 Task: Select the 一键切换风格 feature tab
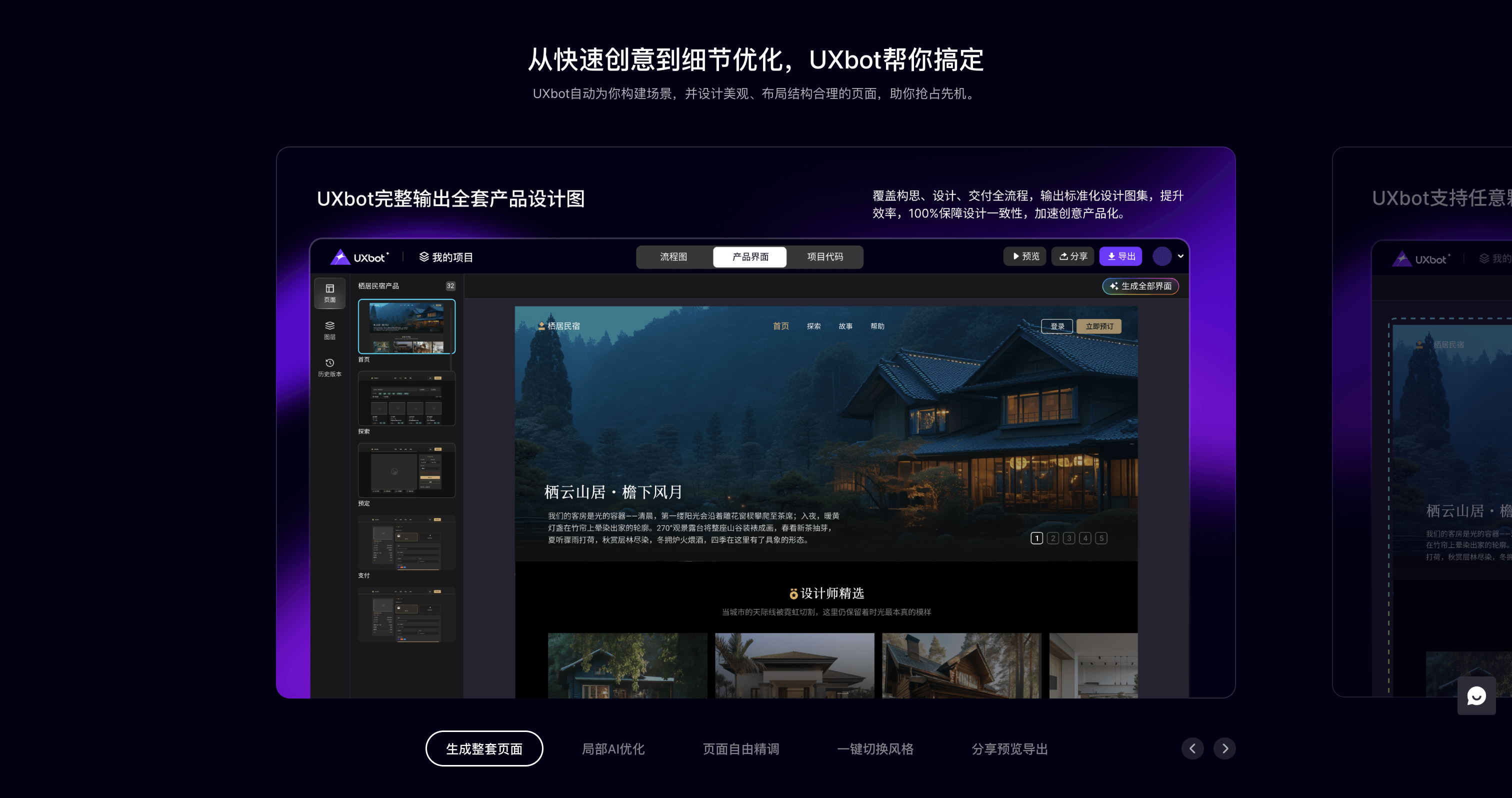coord(874,748)
